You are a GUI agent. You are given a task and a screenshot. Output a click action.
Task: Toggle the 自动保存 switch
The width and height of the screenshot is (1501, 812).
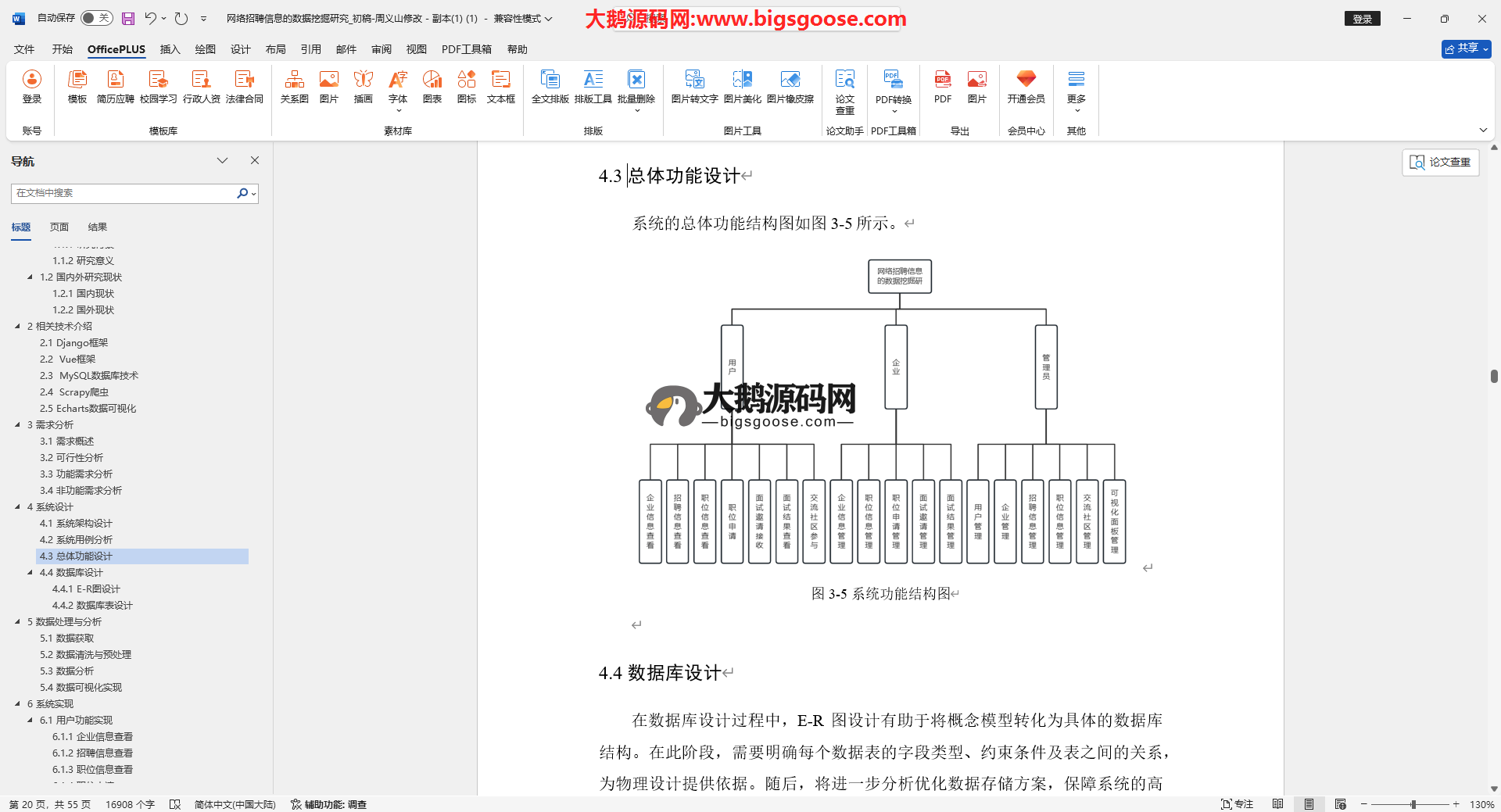click(96, 18)
